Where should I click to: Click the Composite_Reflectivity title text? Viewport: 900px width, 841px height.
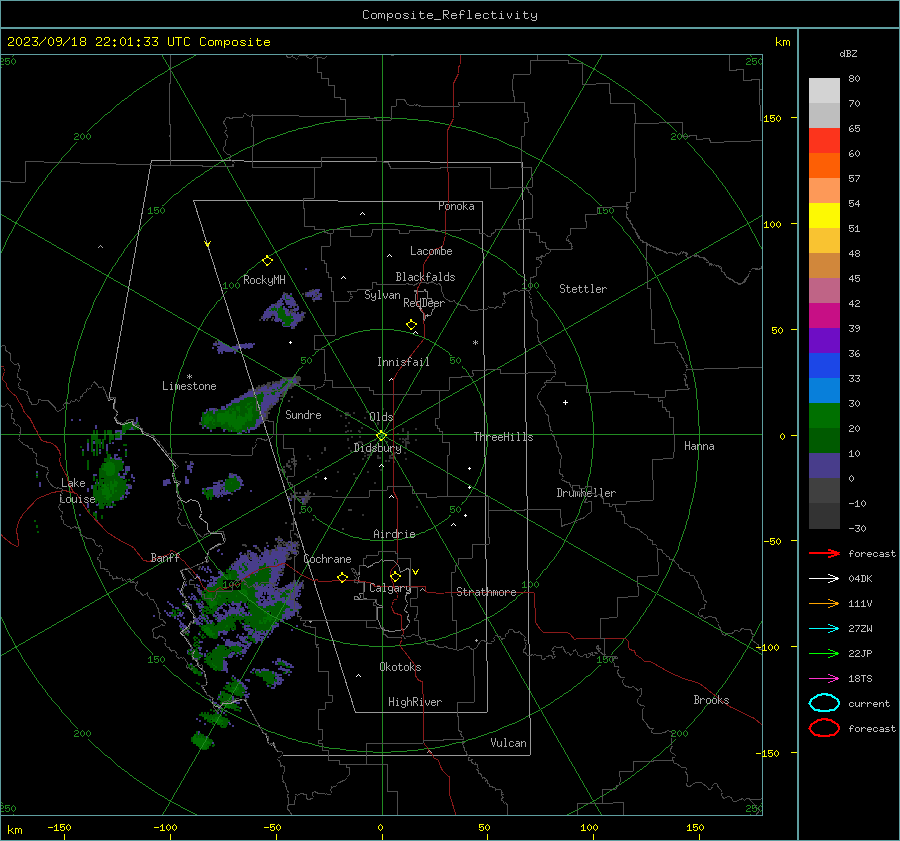coord(450,15)
